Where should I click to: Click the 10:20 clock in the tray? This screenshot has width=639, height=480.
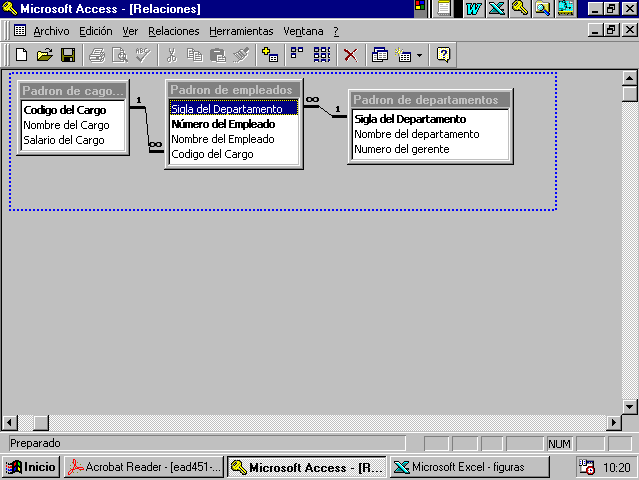tap(617, 467)
